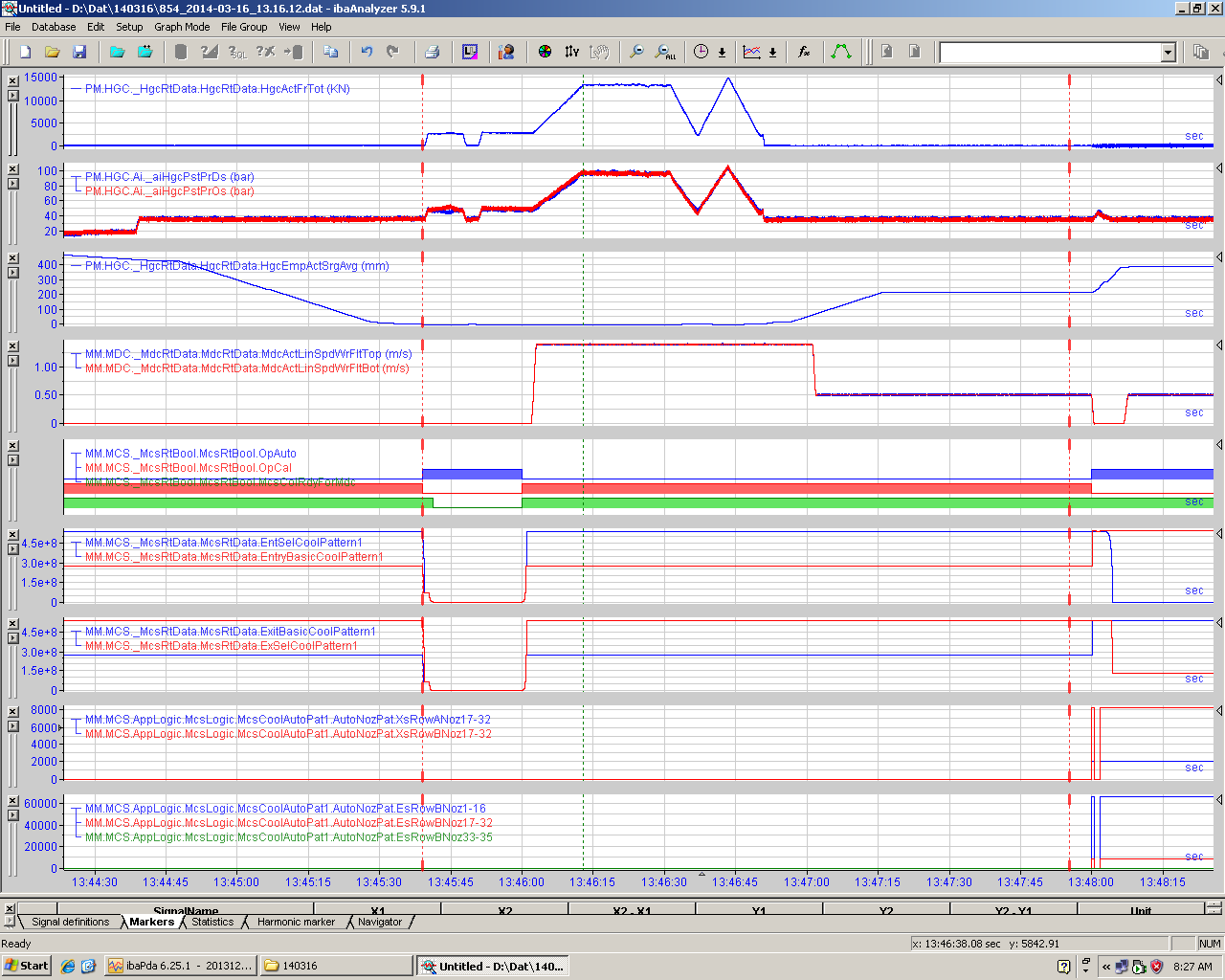Switch to the Signal definitions tab
The height and width of the screenshot is (980, 1225).
pyautogui.click(x=70, y=923)
